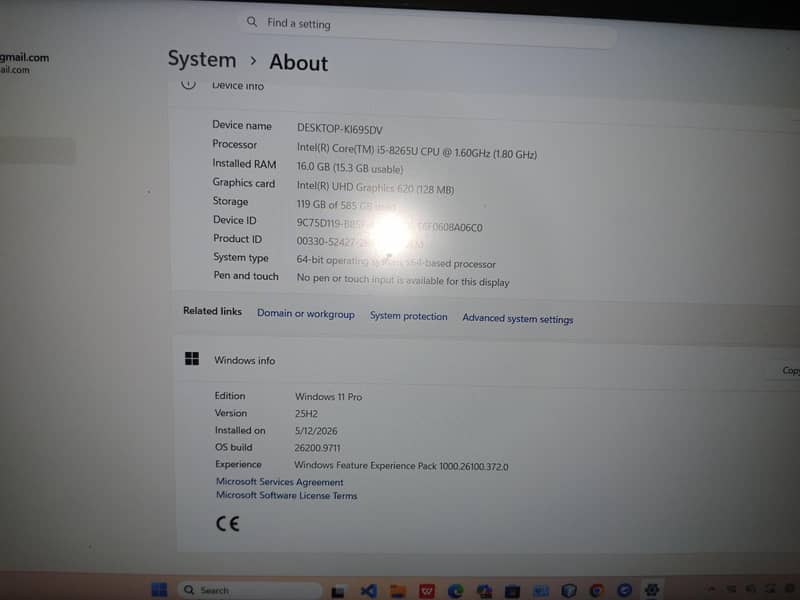The image size is (800, 600).
Task: Open Google Chrome from the taskbar
Action: [596, 591]
